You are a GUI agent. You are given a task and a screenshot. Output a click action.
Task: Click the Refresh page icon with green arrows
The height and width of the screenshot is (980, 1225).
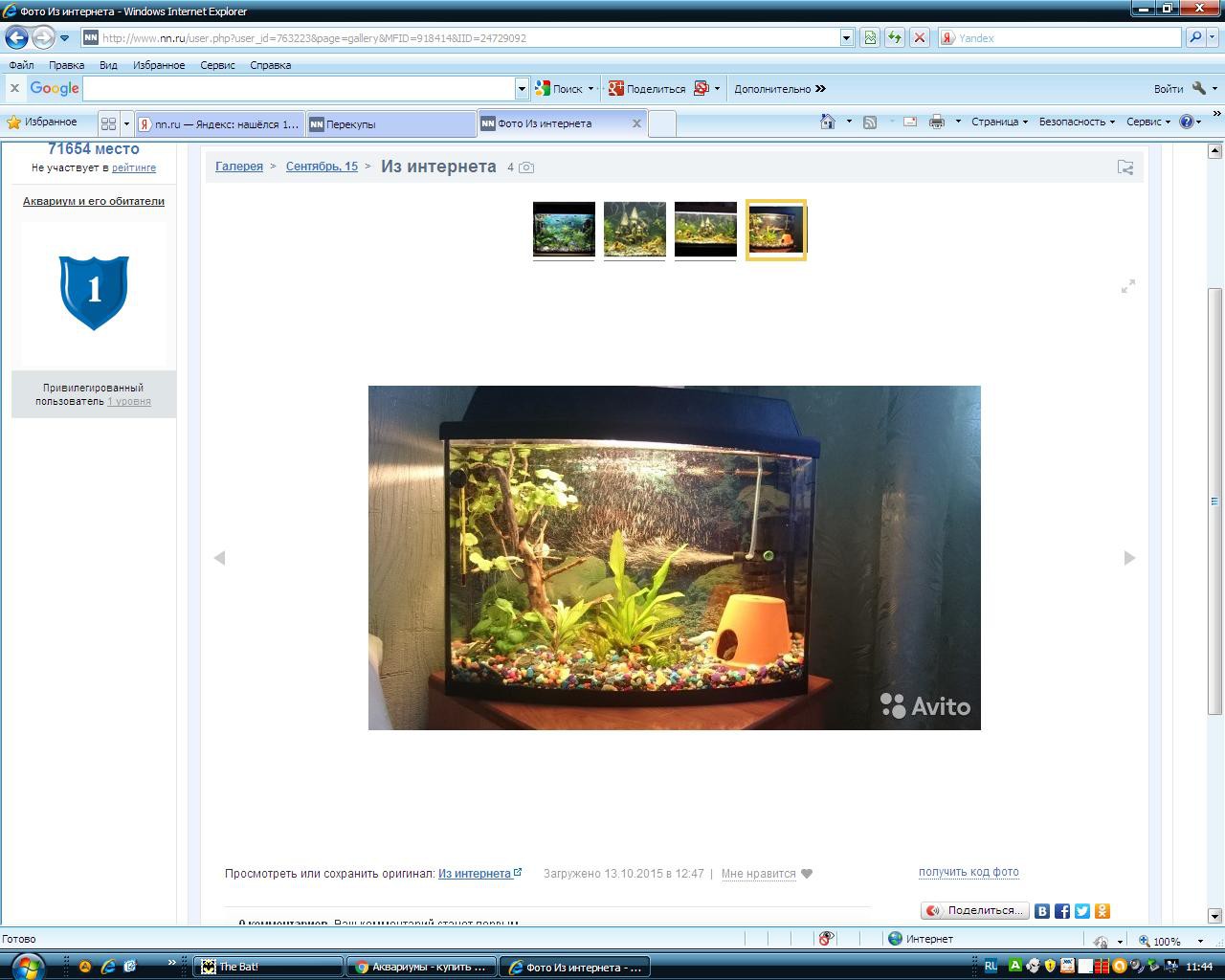[x=894, y=38]
